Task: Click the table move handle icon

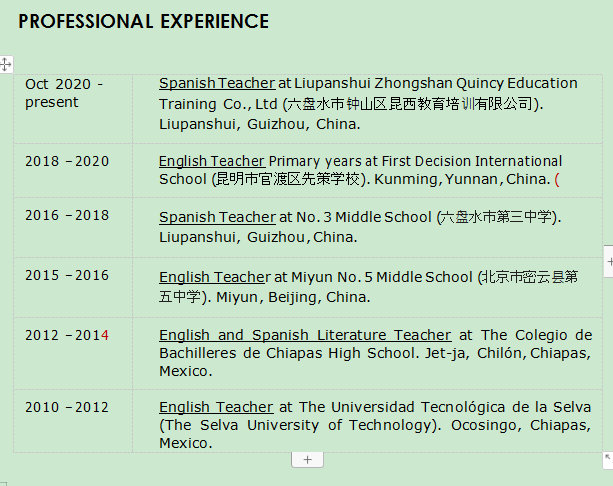Action: click(x=5, y=64)
